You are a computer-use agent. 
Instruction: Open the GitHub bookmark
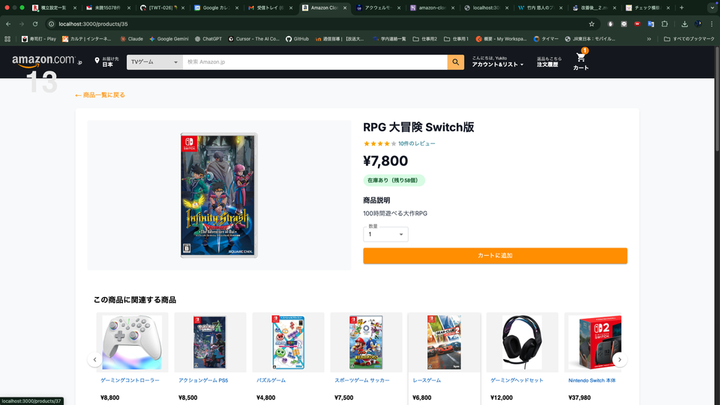click(297, 39)
